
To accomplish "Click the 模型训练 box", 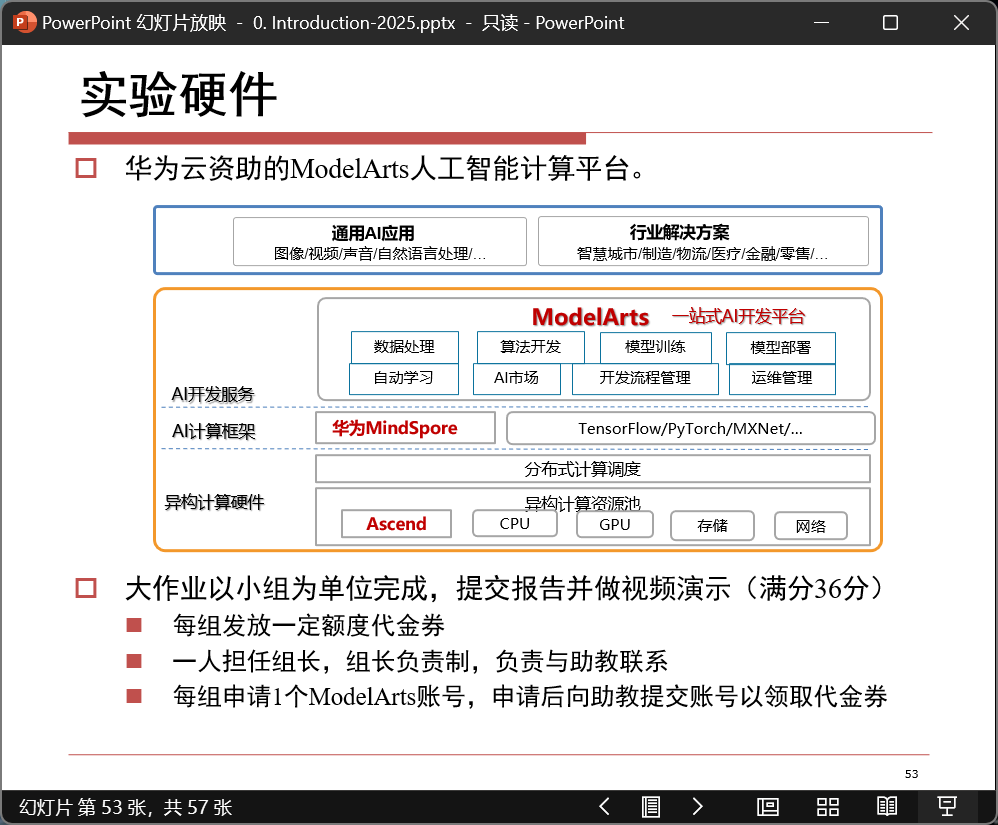I will (656, 347).
